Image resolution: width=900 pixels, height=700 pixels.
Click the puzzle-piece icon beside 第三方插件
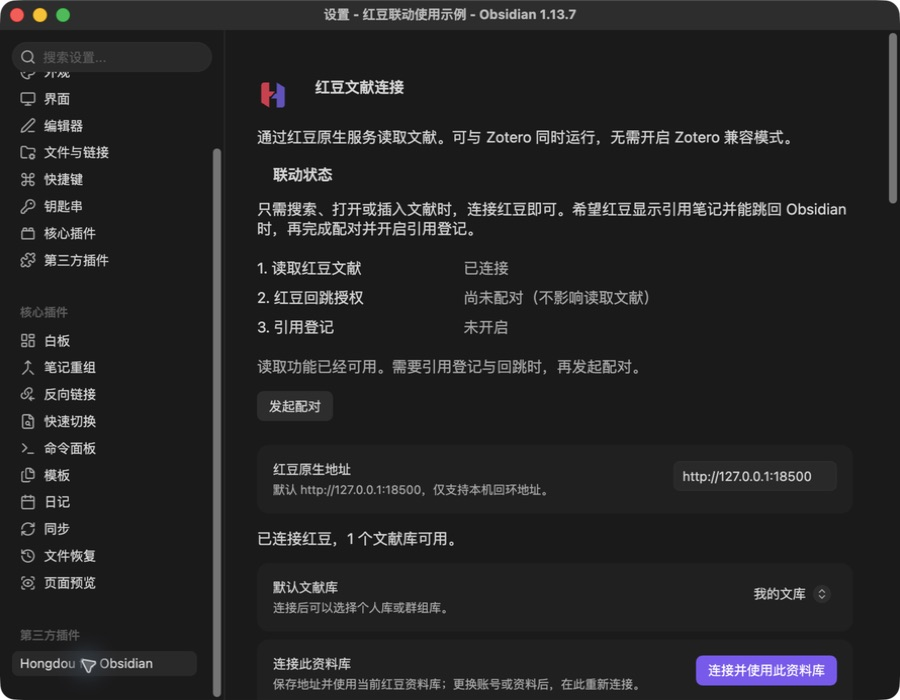[x=28, y=260]
